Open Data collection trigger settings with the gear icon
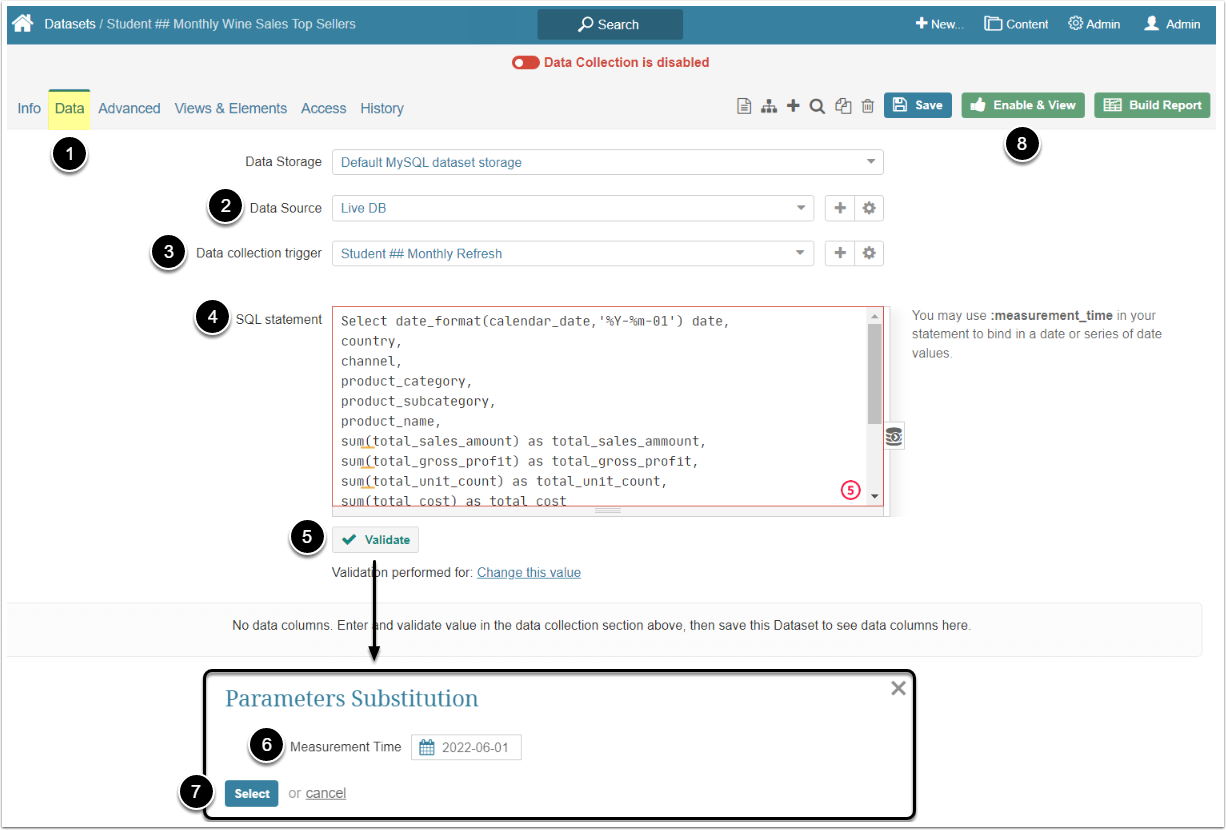 click(869, 253)
